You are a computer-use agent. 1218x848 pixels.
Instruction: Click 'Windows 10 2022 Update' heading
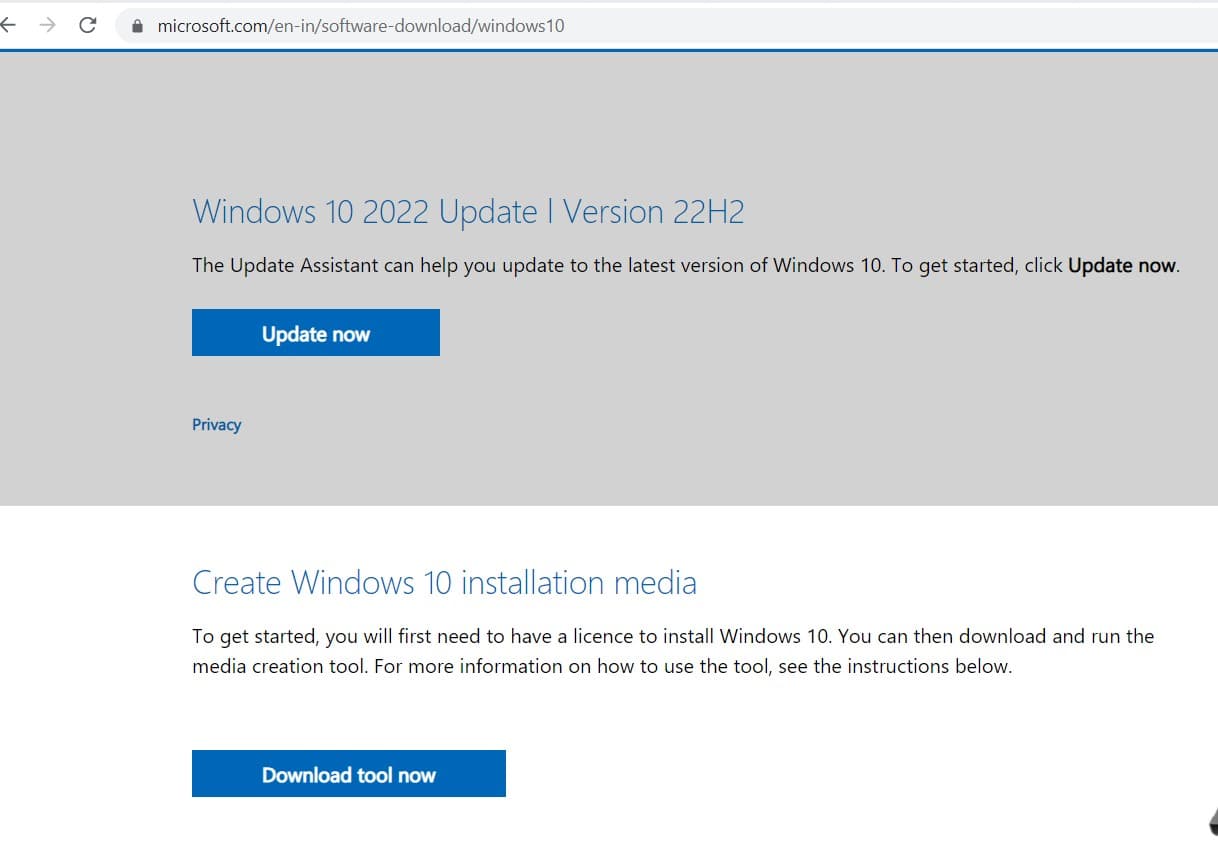point(365,212)
